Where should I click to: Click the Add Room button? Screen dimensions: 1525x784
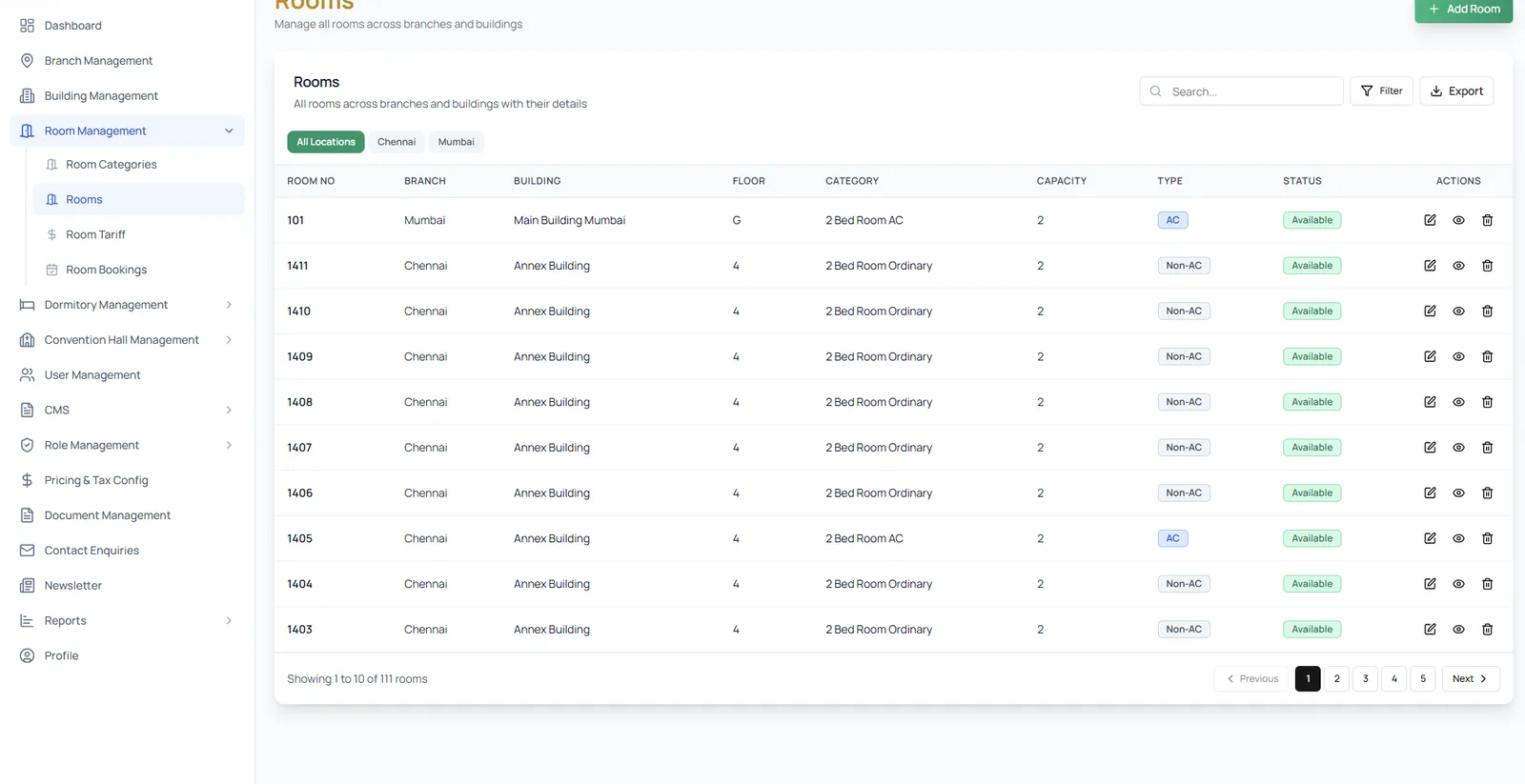coord(1464,10)
